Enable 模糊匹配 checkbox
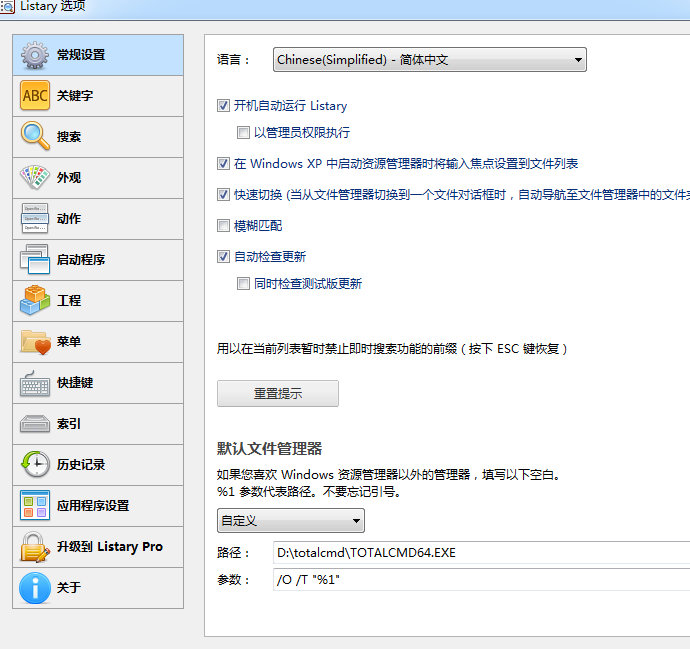 tap(223, 226)
